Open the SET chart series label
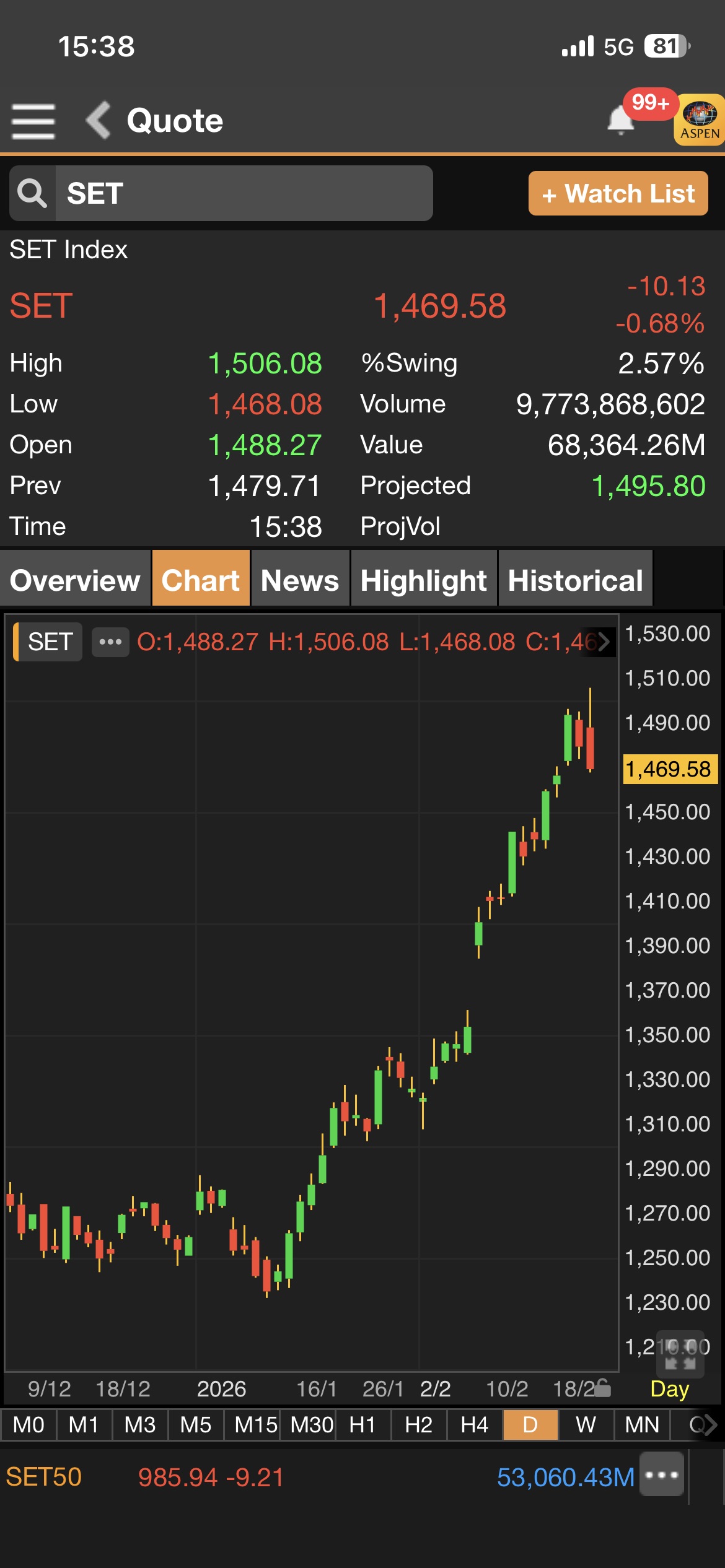Viewport: 725px width, 1568px height. tap(49, 642)
